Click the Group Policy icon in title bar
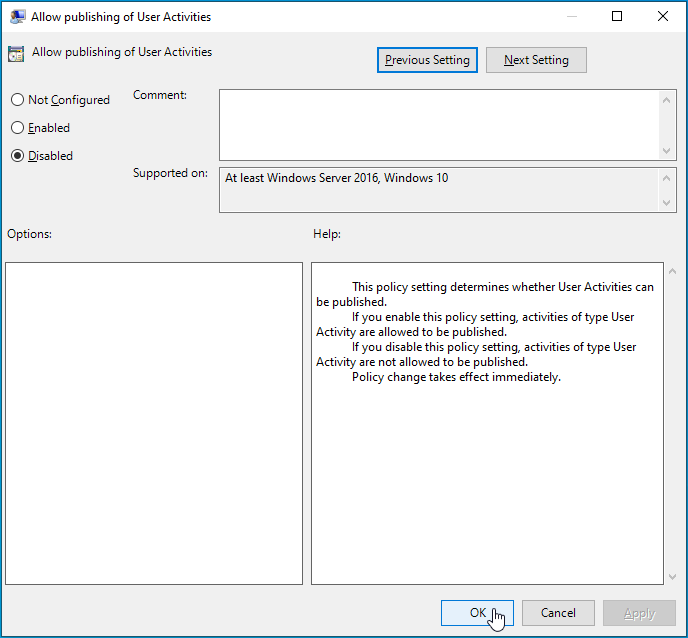Image resolution: width=688 pixels, height=638 pixels. click(x=17, y=17)
